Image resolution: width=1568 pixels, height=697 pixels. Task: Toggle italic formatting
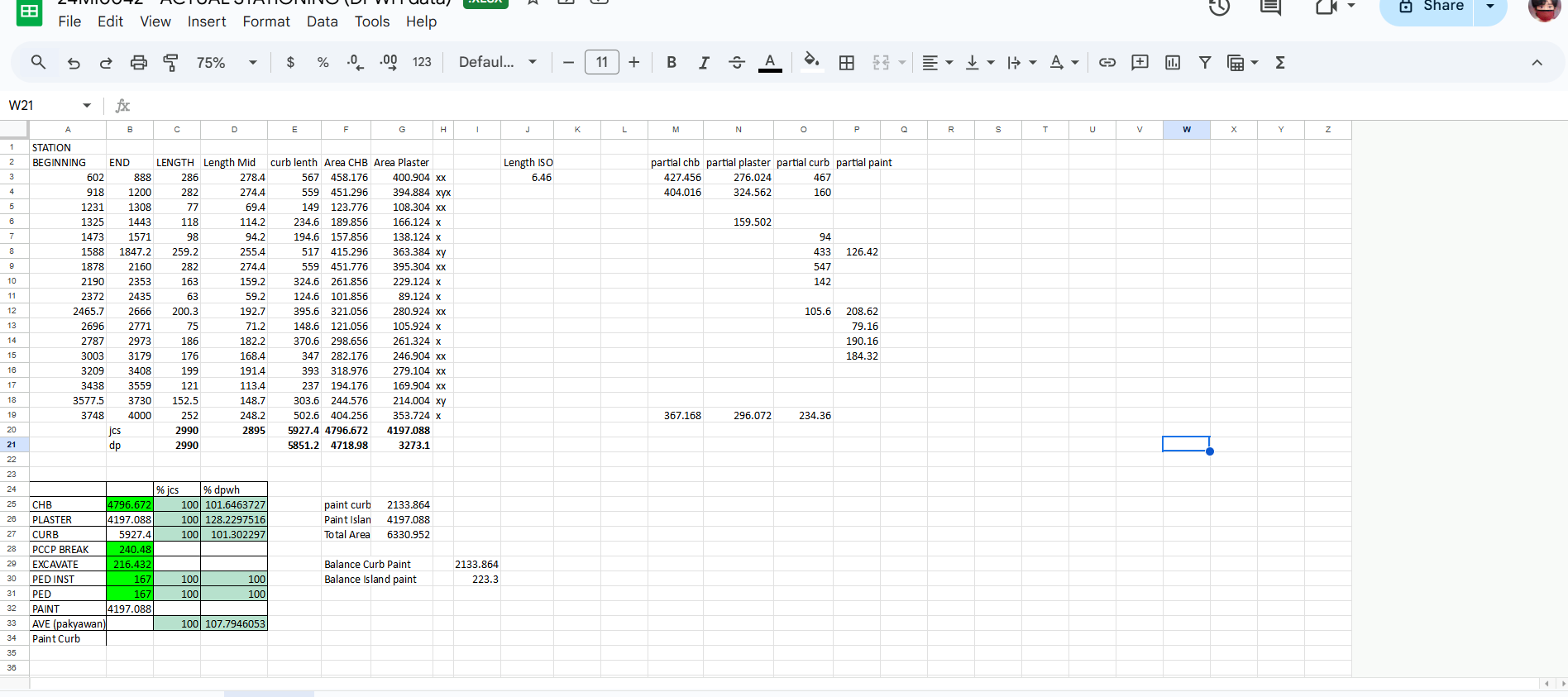click(x=704, y=62)
